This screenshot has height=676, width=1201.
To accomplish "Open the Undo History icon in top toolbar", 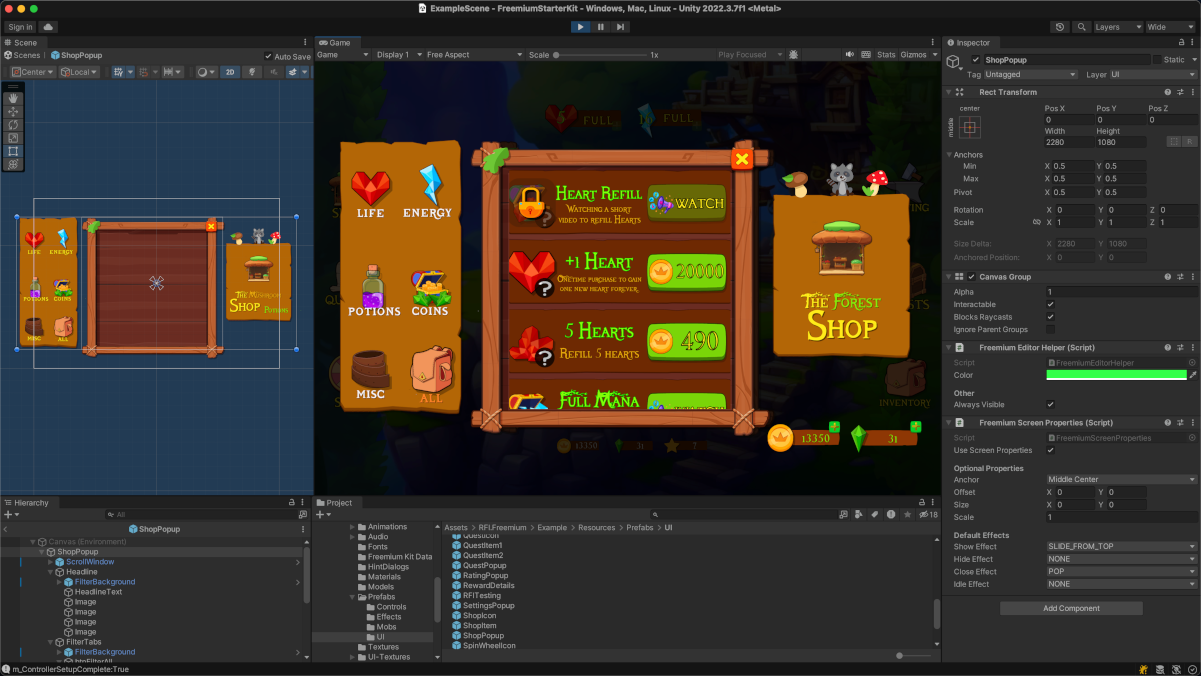I will tap(1060, 27).
